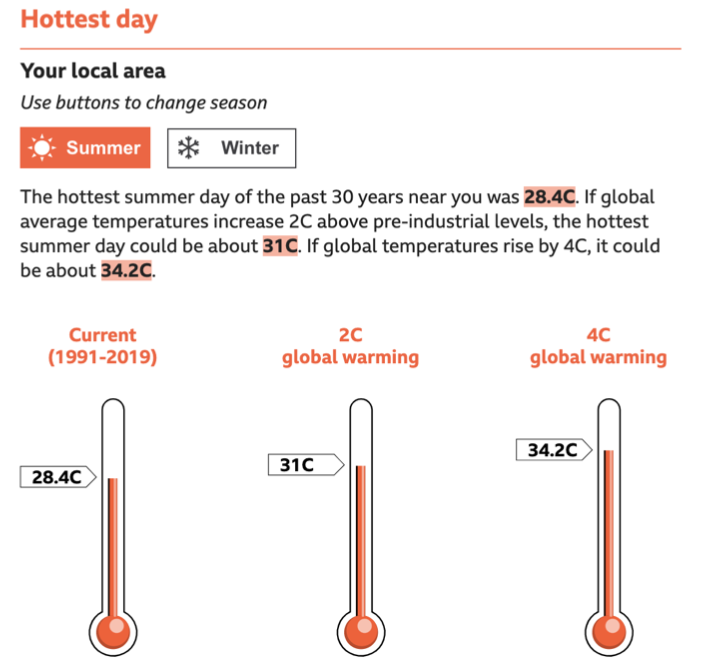706x662 pixels.
Task: Click the 4C global warming column title
Action: coord(598,346)
